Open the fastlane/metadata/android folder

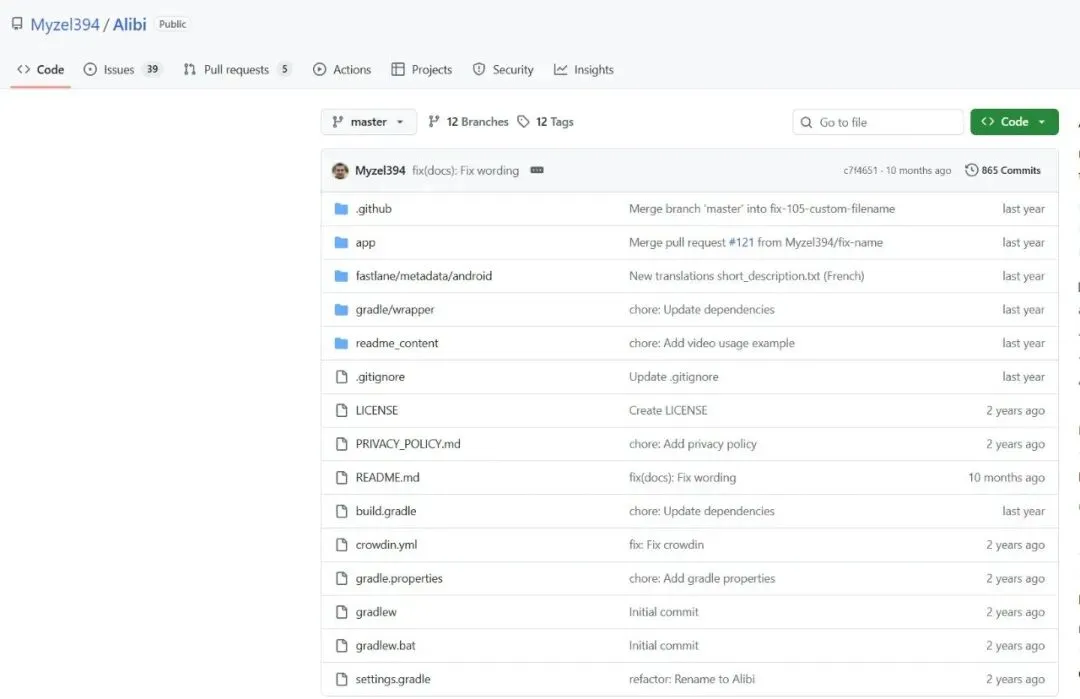click(x=424, y=276)
